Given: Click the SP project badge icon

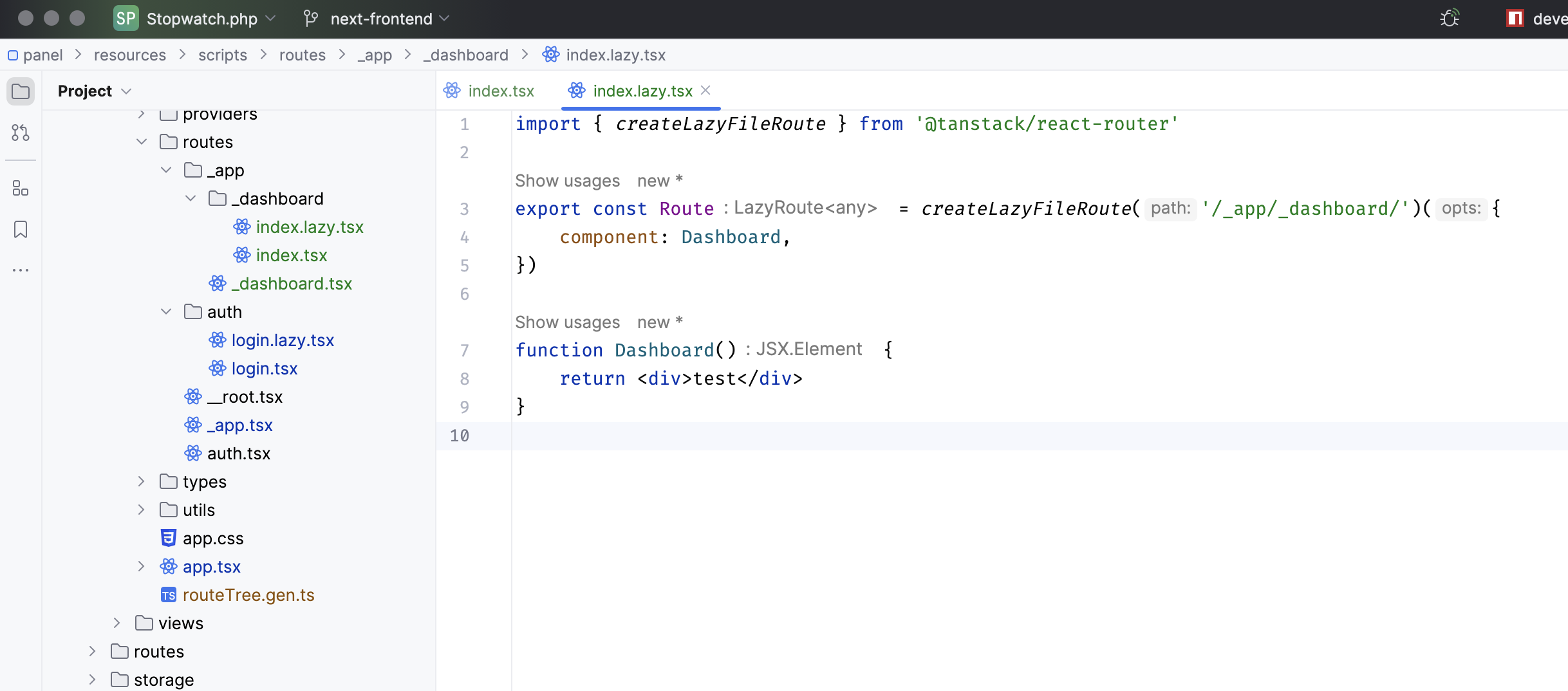Looking at the screenshot, I should 126,18.
